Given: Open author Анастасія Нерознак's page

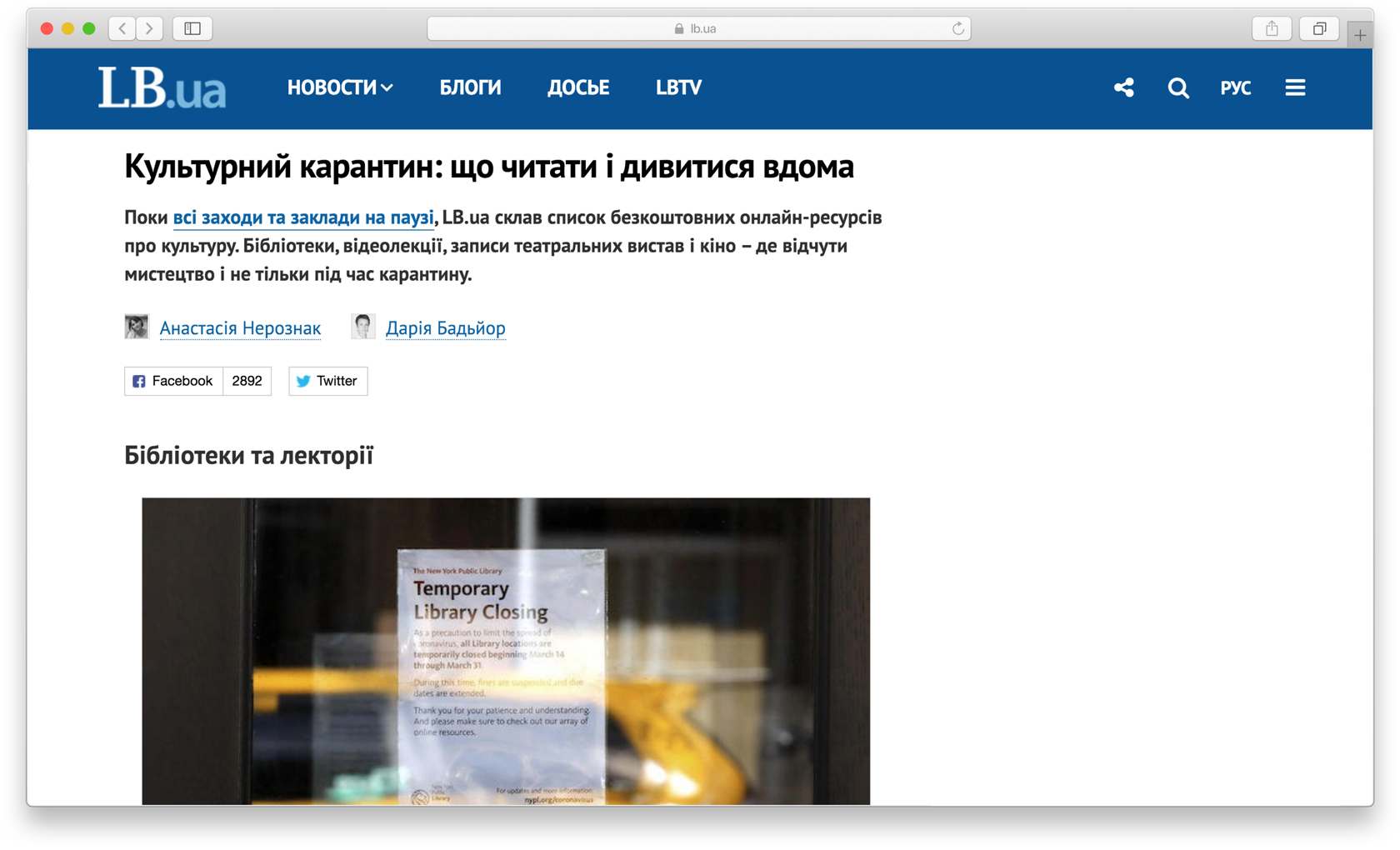Looking at the screenshot, I should point(240,328).
